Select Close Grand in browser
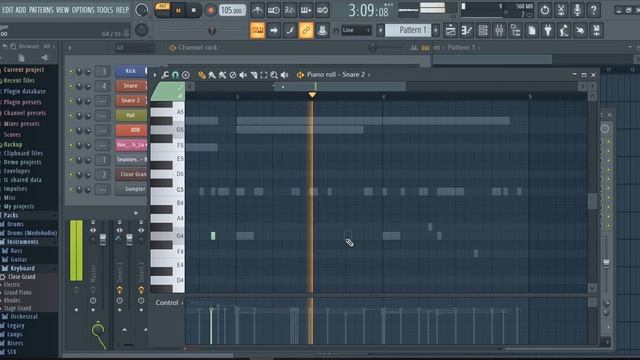 click(x=22, y=277)
